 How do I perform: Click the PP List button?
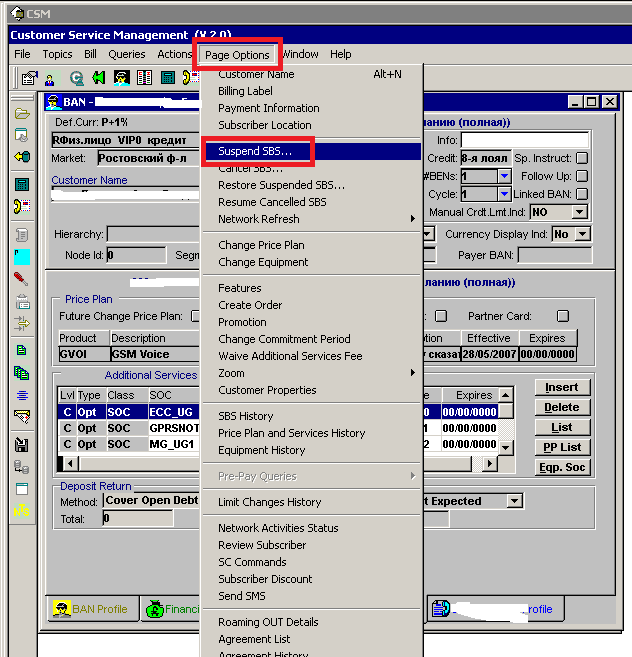(x=562, y=447)
